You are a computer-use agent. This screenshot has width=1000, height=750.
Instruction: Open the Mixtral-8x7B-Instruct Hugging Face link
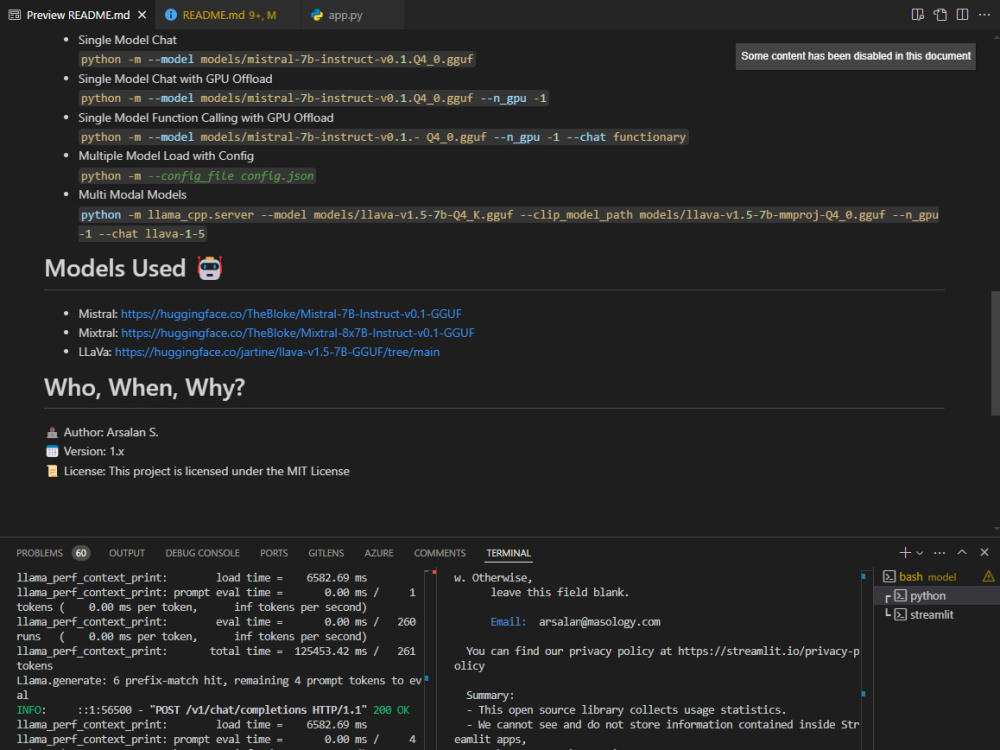click(x=298, y=333)
